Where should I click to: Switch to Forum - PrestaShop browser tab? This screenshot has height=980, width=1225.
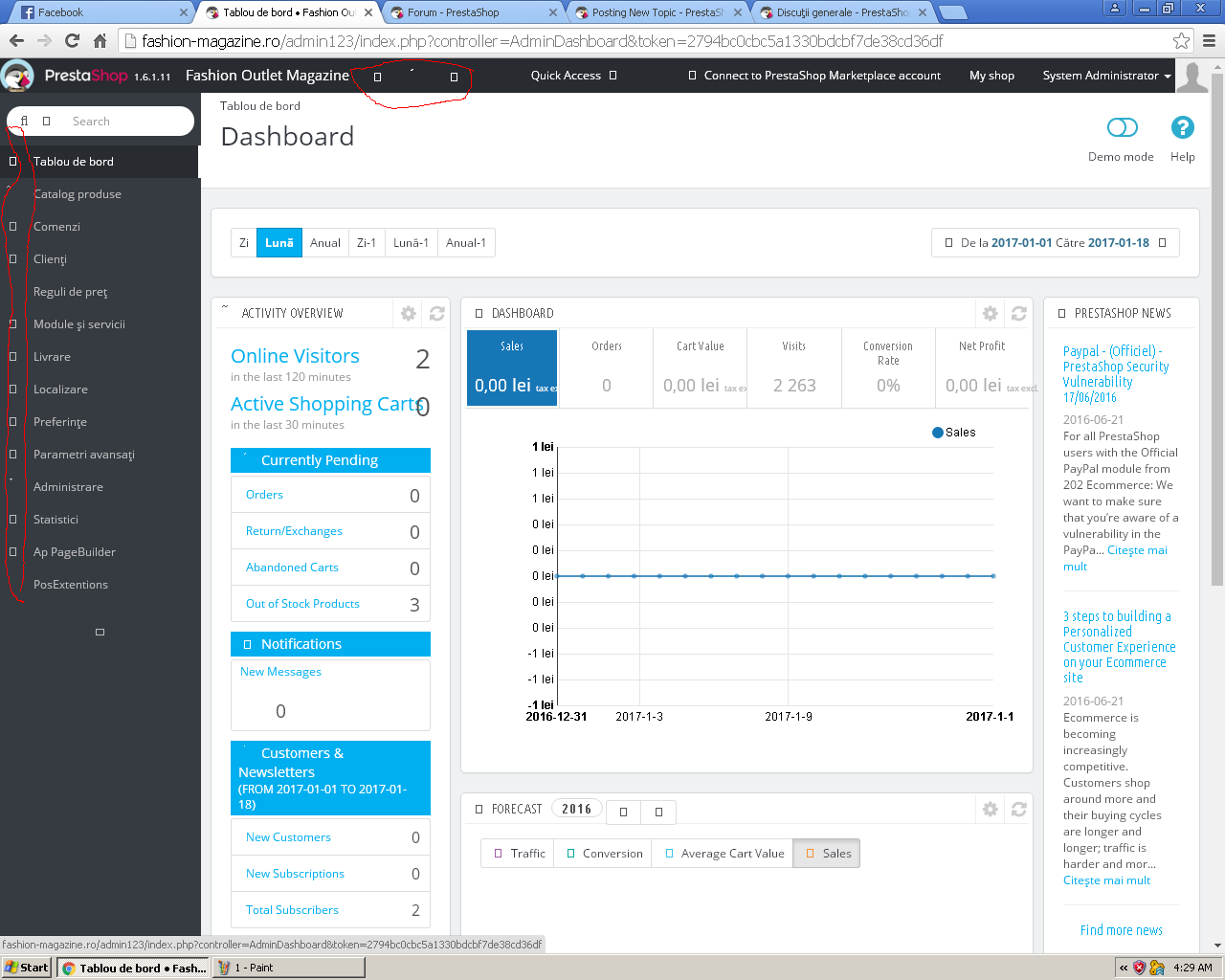pyautogui.click(x=473, y=12)
